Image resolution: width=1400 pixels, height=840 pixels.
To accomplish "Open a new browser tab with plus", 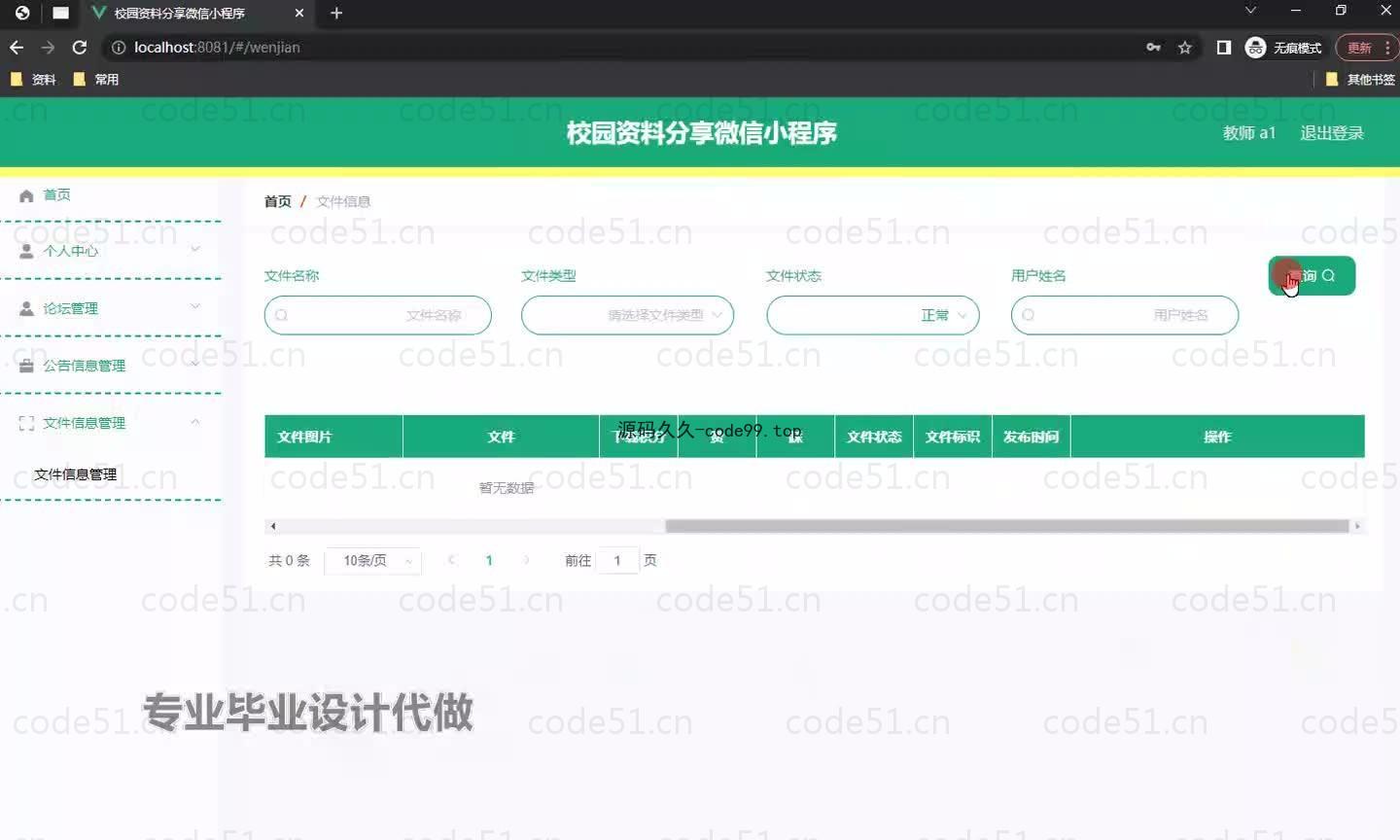I will pos(336,13).
